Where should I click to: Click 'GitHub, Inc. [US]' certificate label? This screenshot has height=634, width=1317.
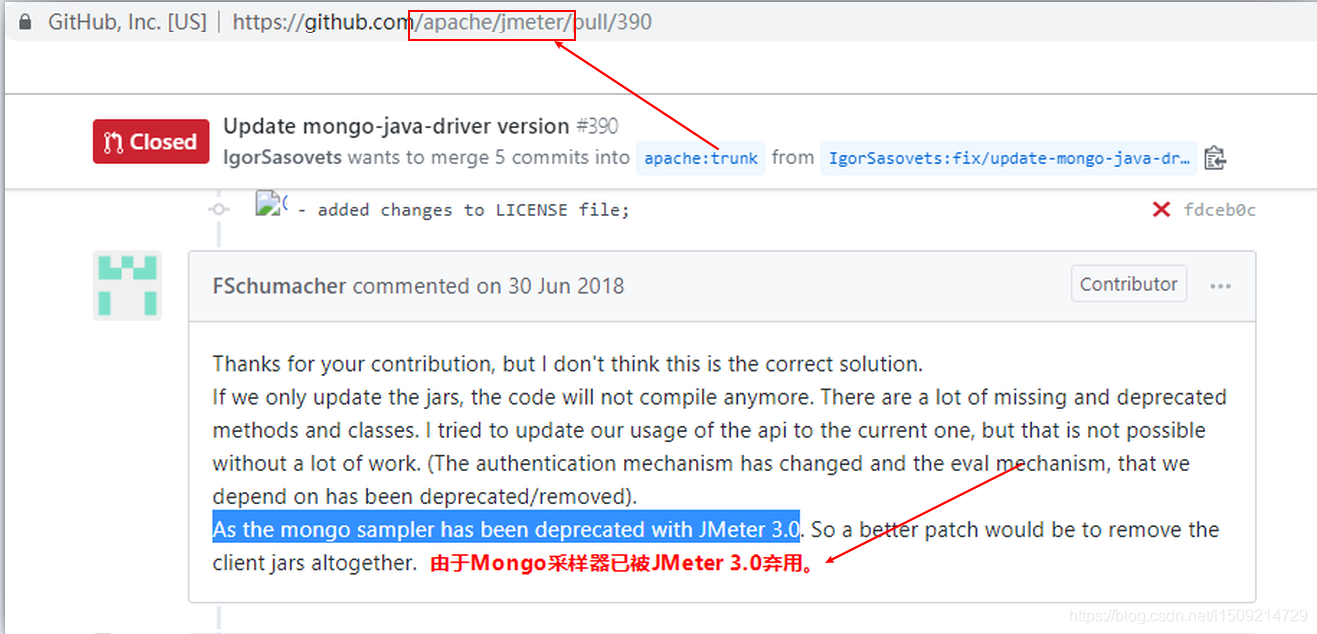[127, 22]
